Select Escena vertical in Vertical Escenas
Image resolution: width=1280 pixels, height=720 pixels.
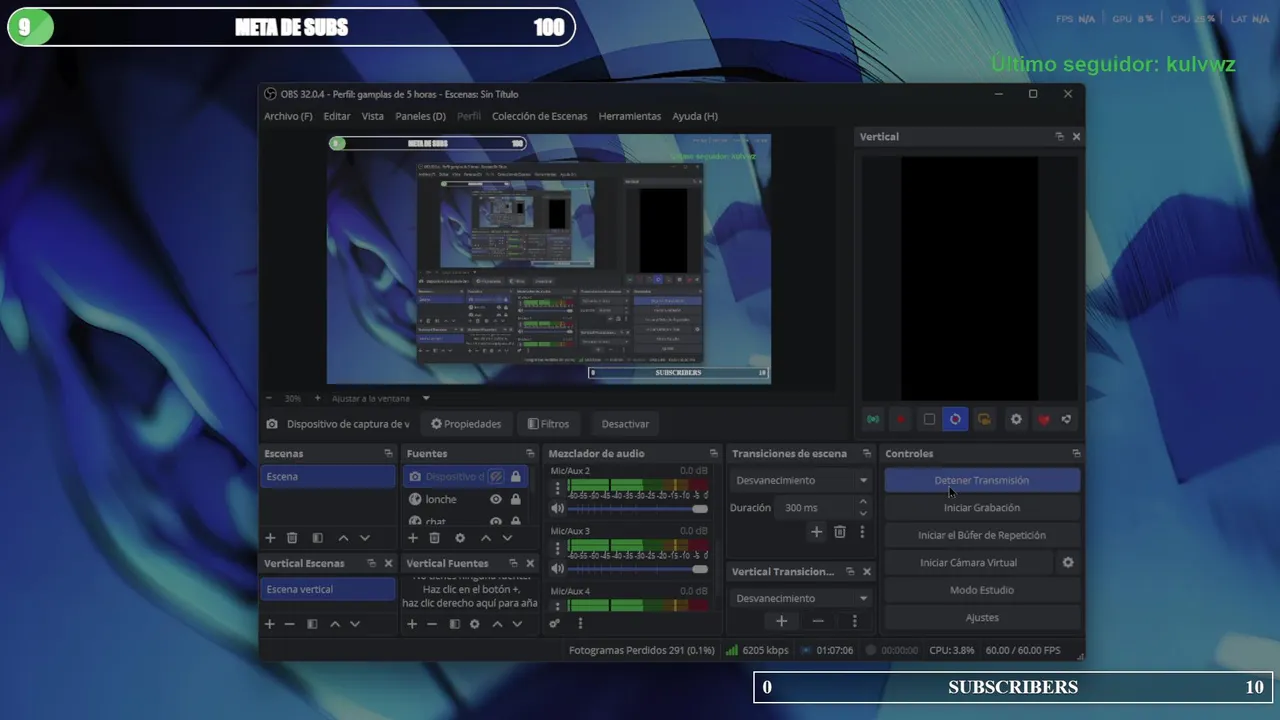(x=328, y=589)
